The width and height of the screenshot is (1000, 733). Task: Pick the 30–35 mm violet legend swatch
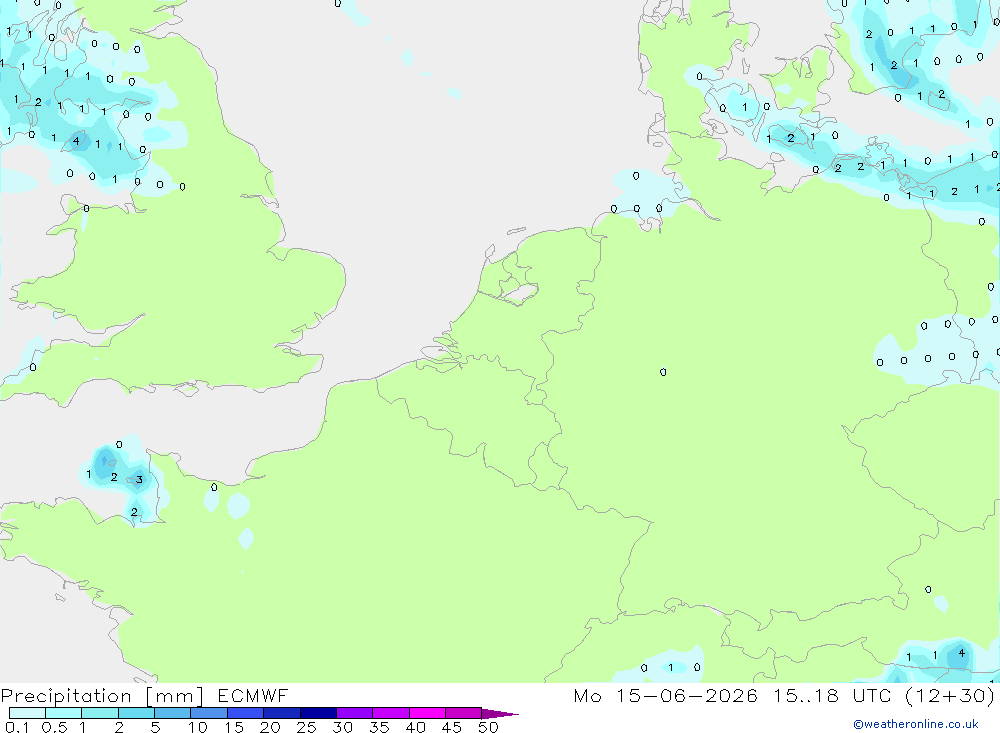[355, 713]
